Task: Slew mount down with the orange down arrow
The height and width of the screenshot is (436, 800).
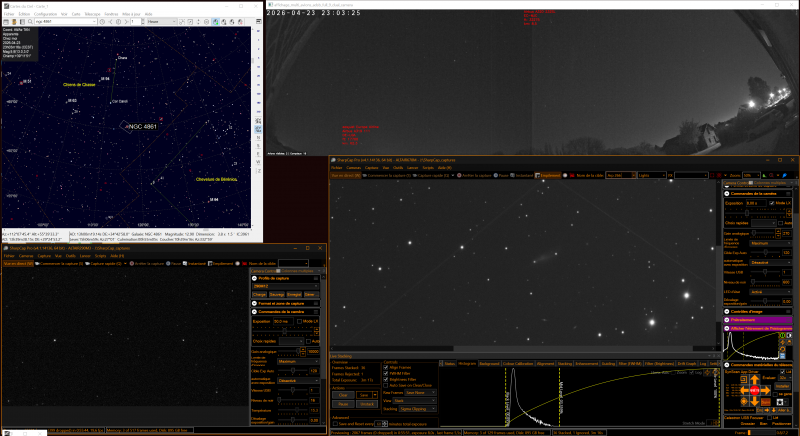Action: click(755, 401)
